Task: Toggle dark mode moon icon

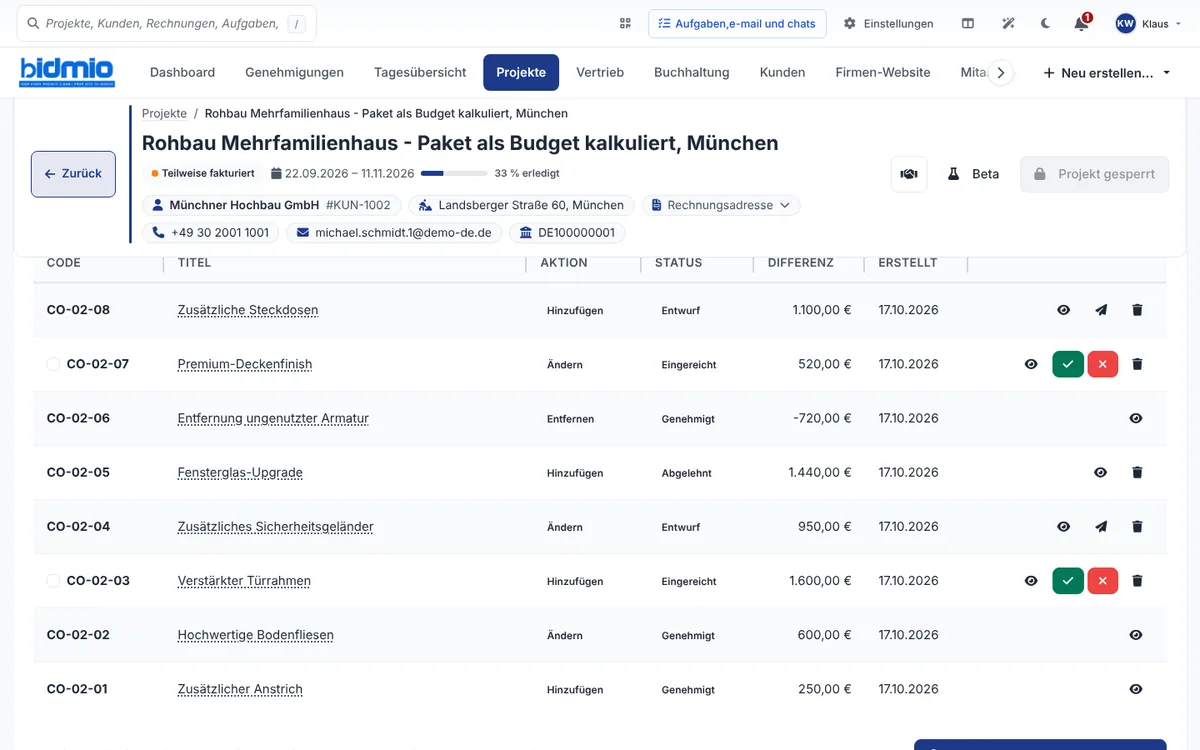Action: click(1045, 23)
